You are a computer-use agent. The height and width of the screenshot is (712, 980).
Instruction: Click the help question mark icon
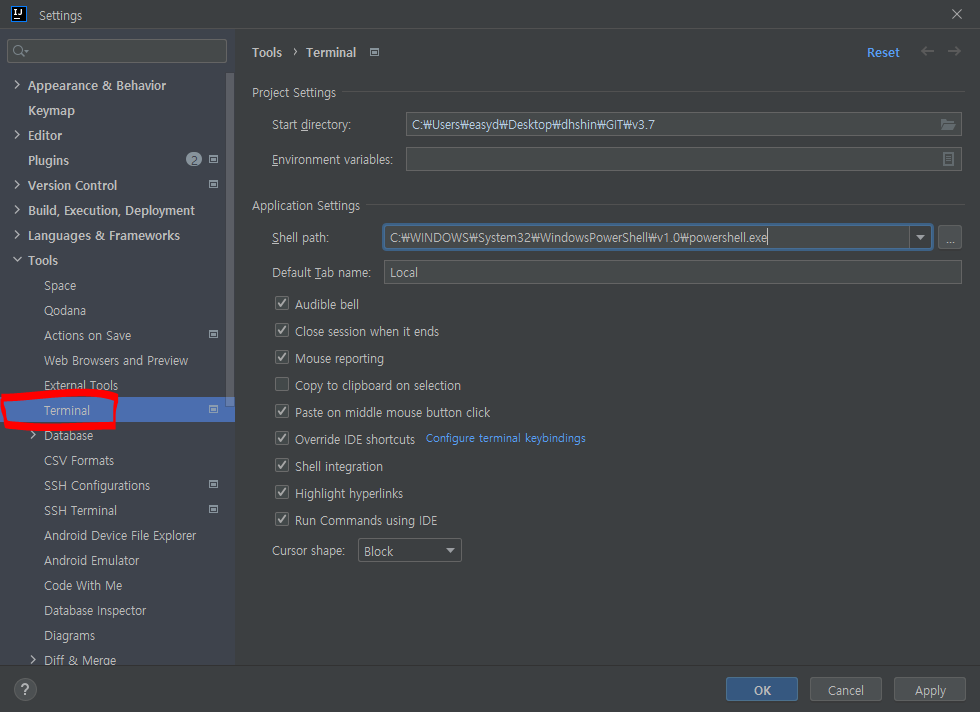point(26,689)
